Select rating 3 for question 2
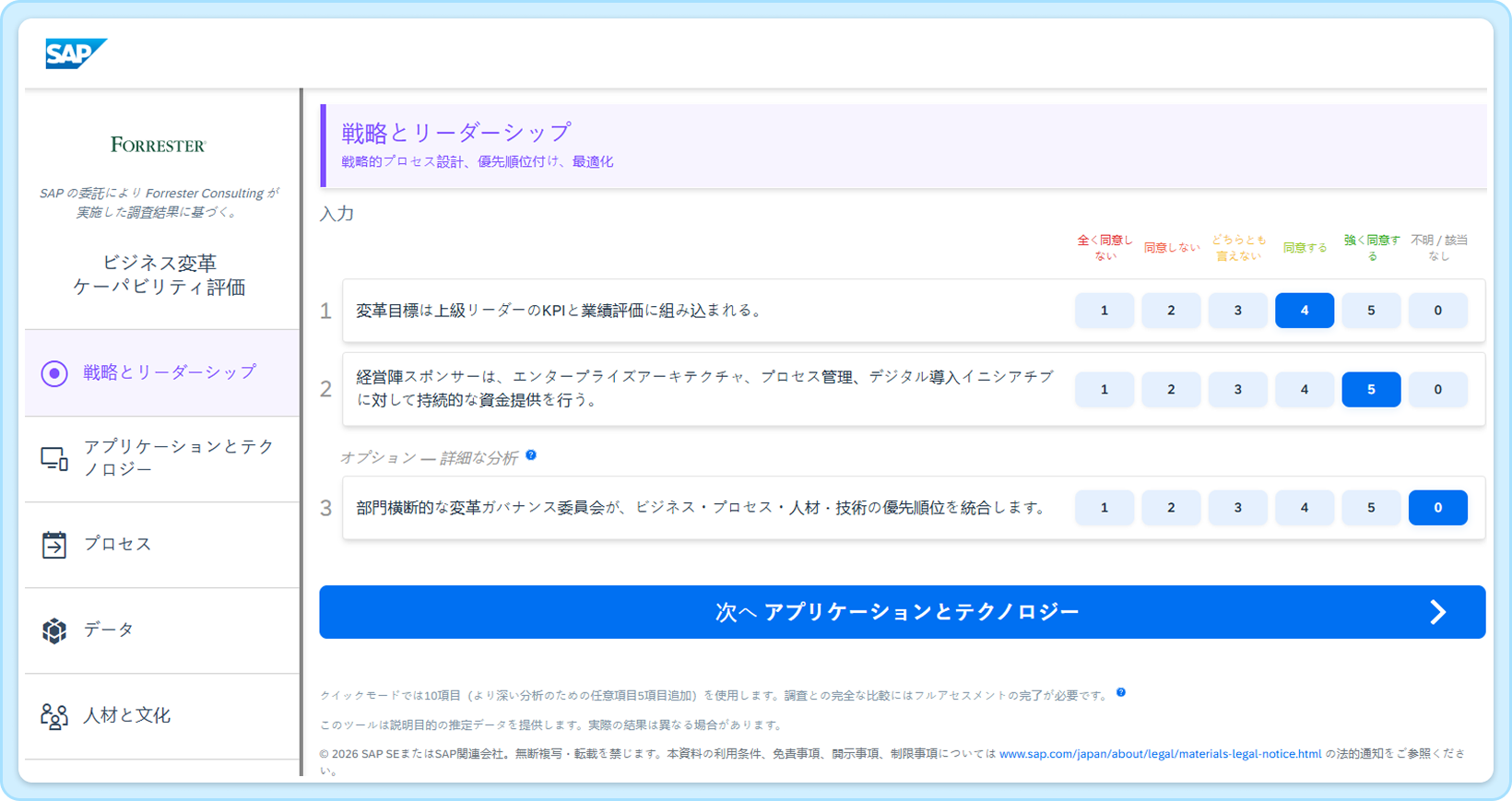Screen dimensions: 1512x801 [x=1237, y=390]
